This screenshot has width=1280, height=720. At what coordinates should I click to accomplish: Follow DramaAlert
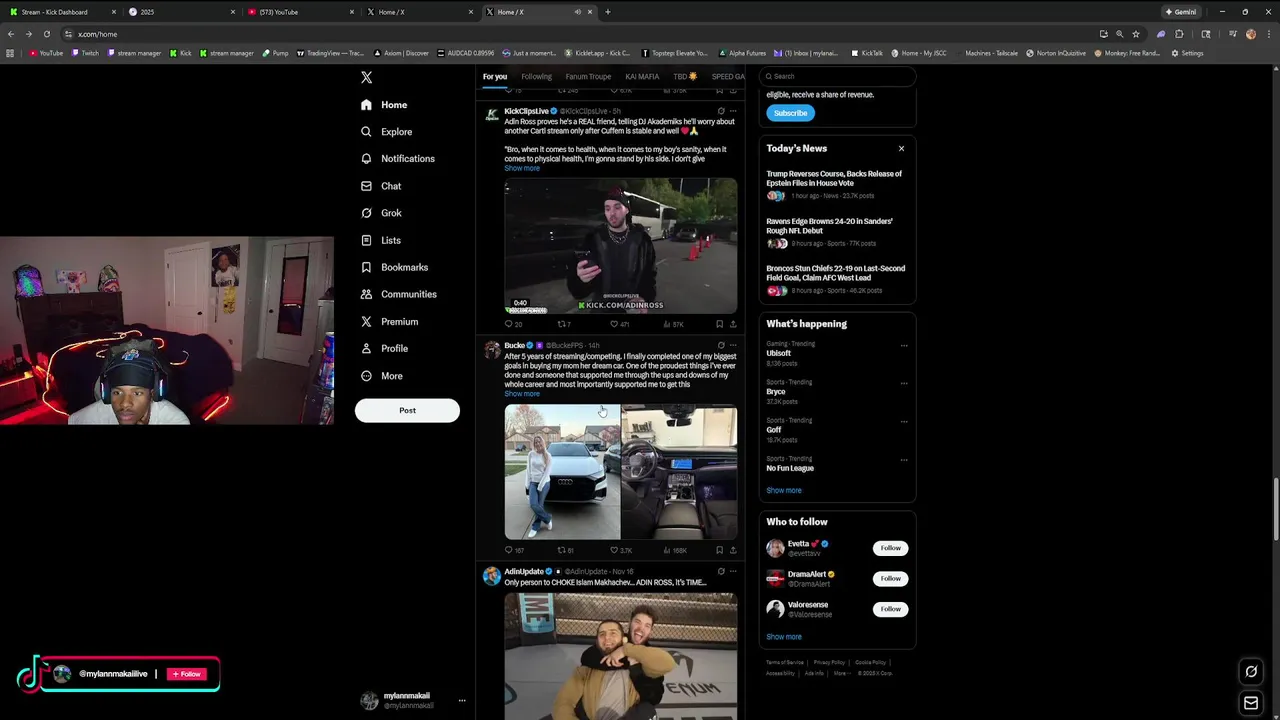[x=890, y=578]
